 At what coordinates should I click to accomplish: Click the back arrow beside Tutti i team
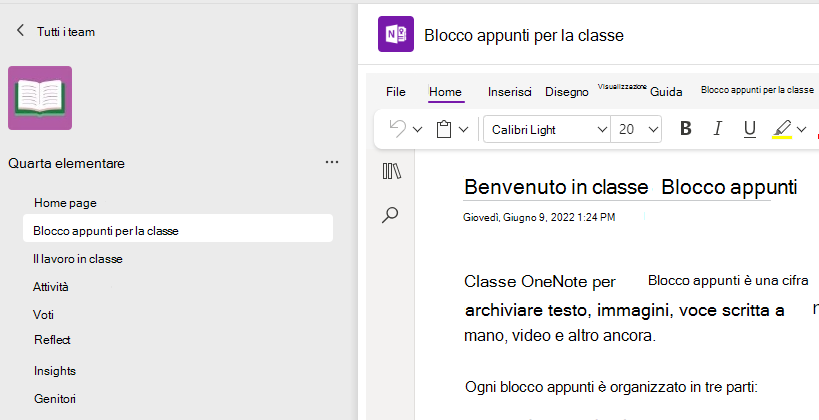tap(20, 31)
